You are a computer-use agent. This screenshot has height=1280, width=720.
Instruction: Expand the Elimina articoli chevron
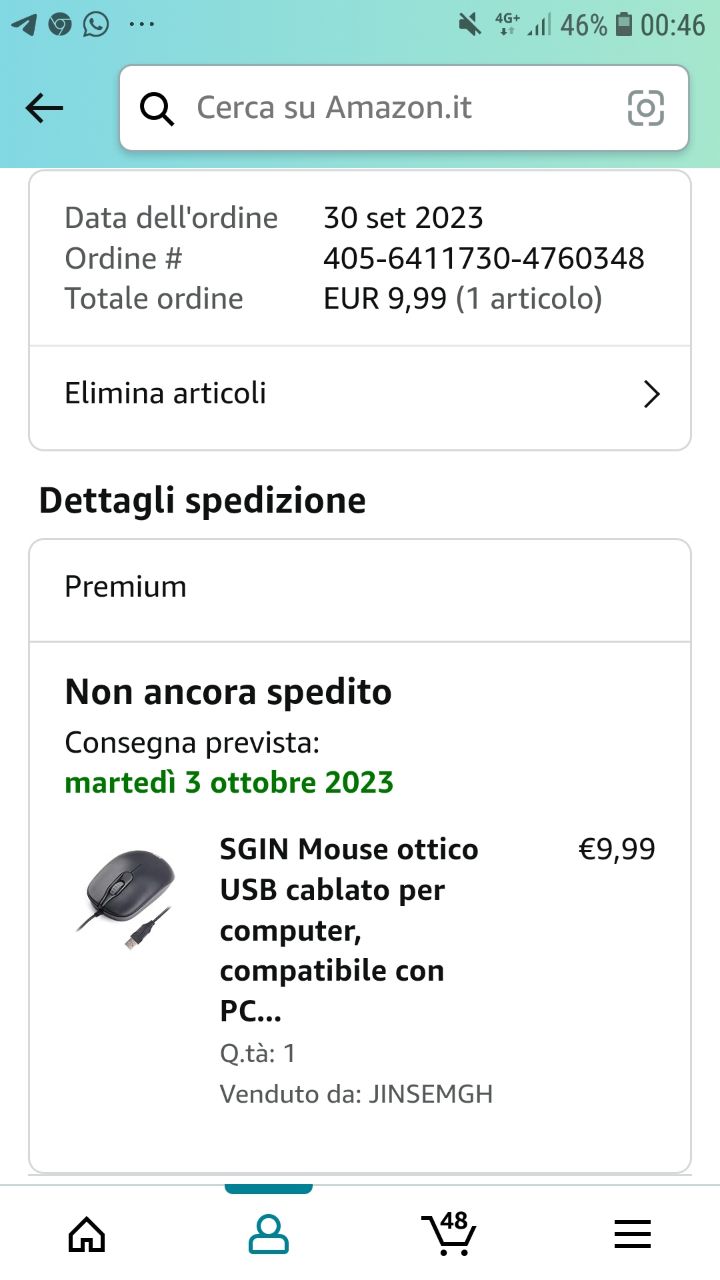coord(651,394)
